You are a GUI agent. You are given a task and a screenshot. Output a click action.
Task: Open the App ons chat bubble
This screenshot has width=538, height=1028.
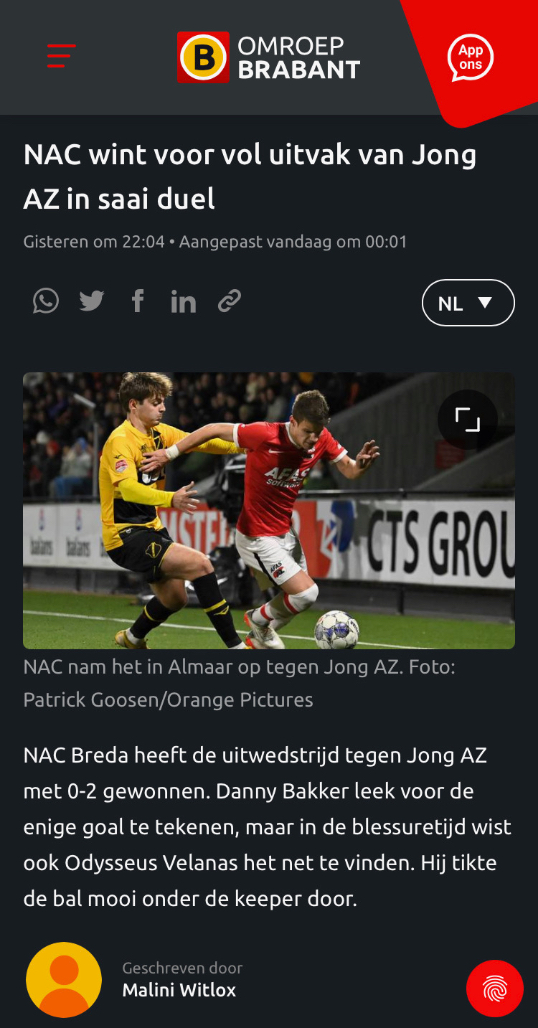tap(471, 58)
